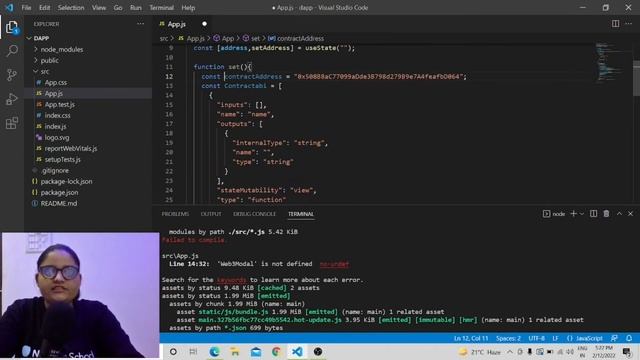Select the App.js editor tab
Viewport: 640px width, 360px height.
(x=176, y=24)
